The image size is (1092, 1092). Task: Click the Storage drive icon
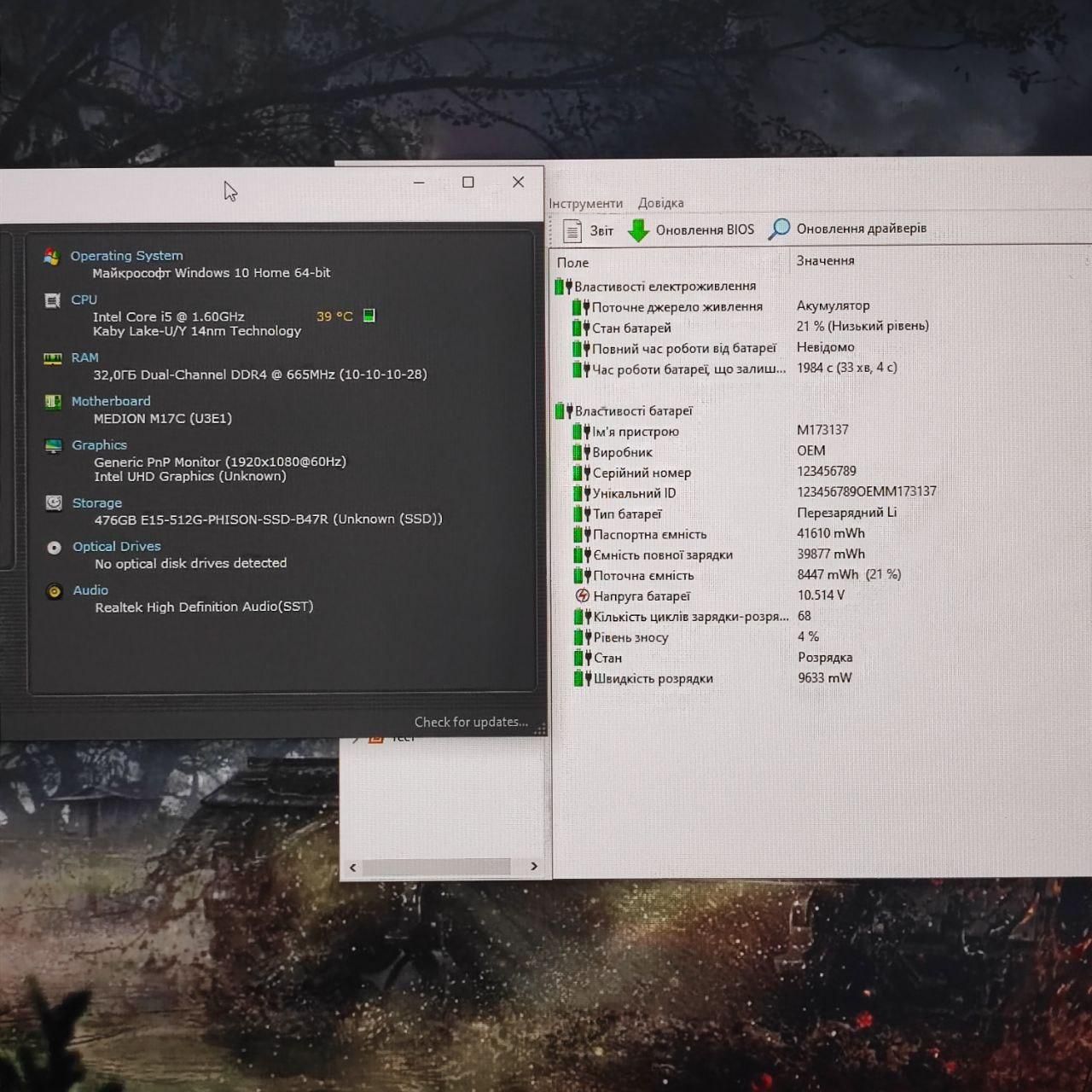(54, 503)
